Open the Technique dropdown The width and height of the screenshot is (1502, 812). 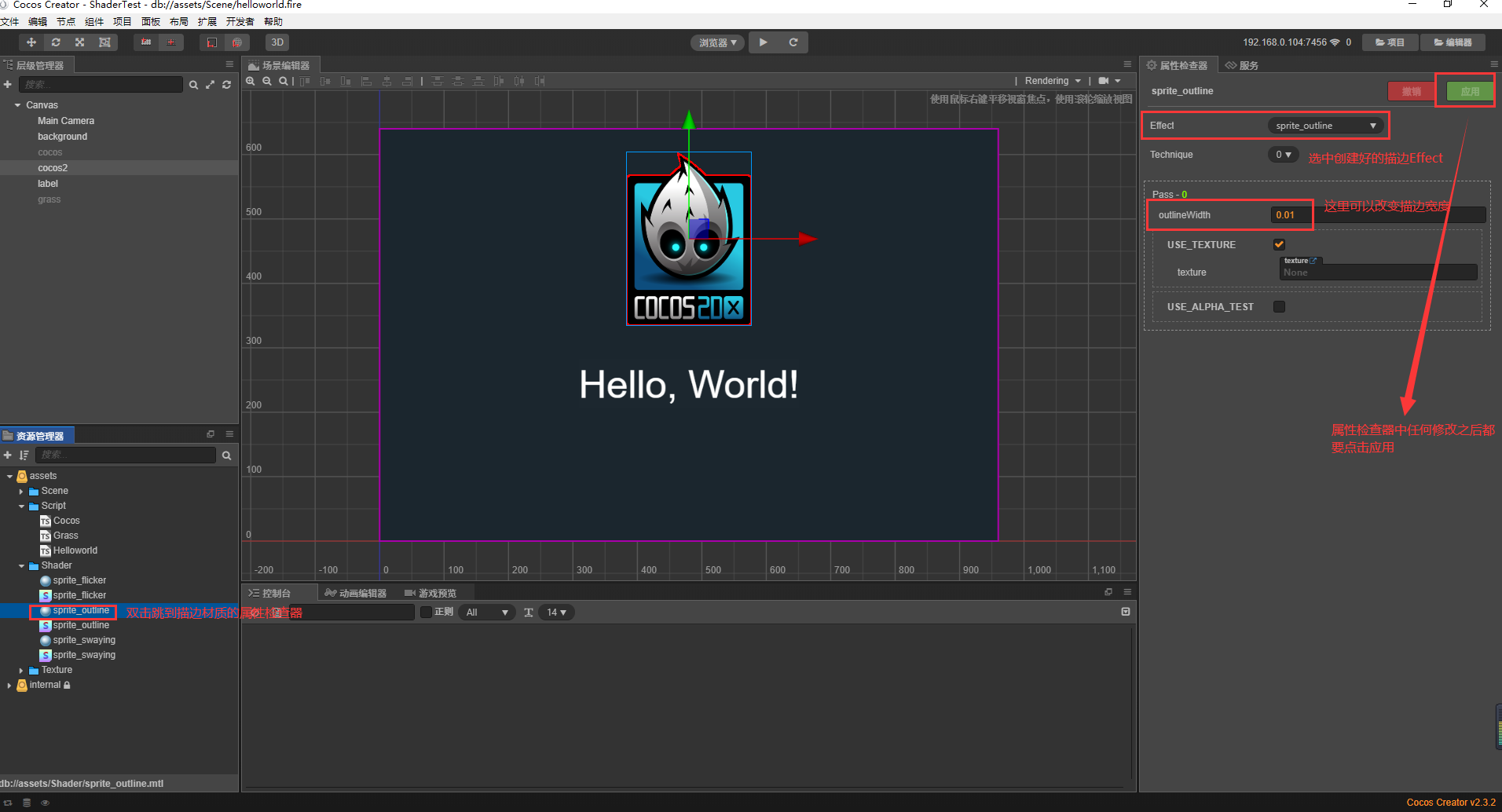point(1283,155)
